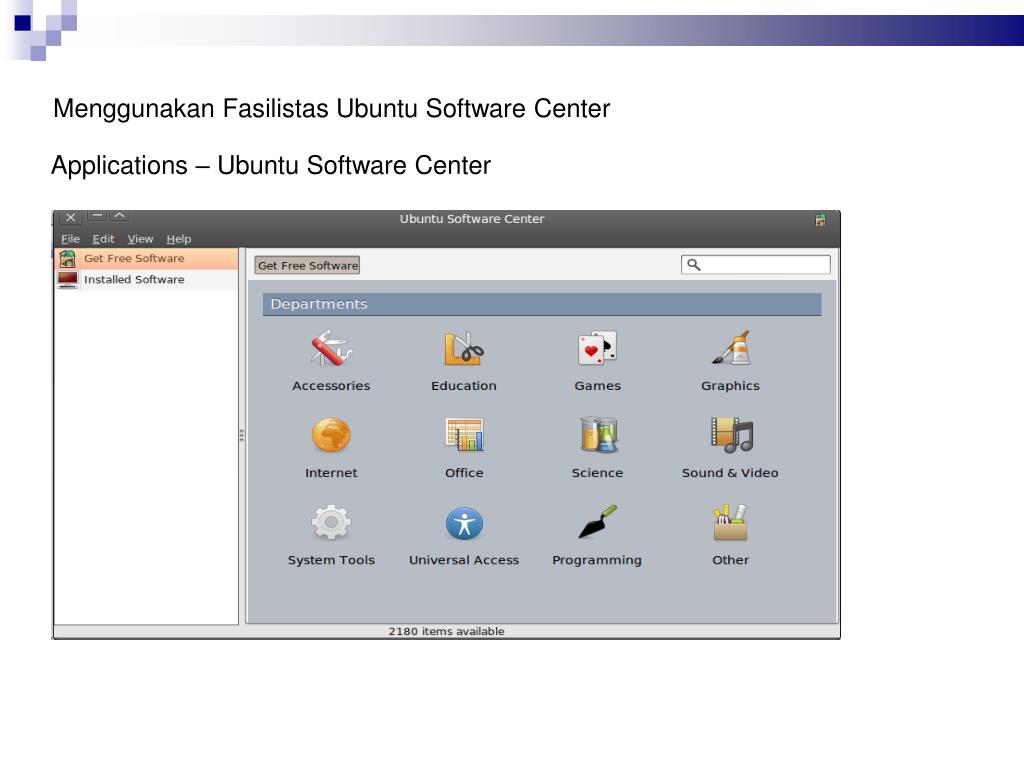Open the Help menu
Viewport: 1024px width, 768px height.
pos(178,239)
